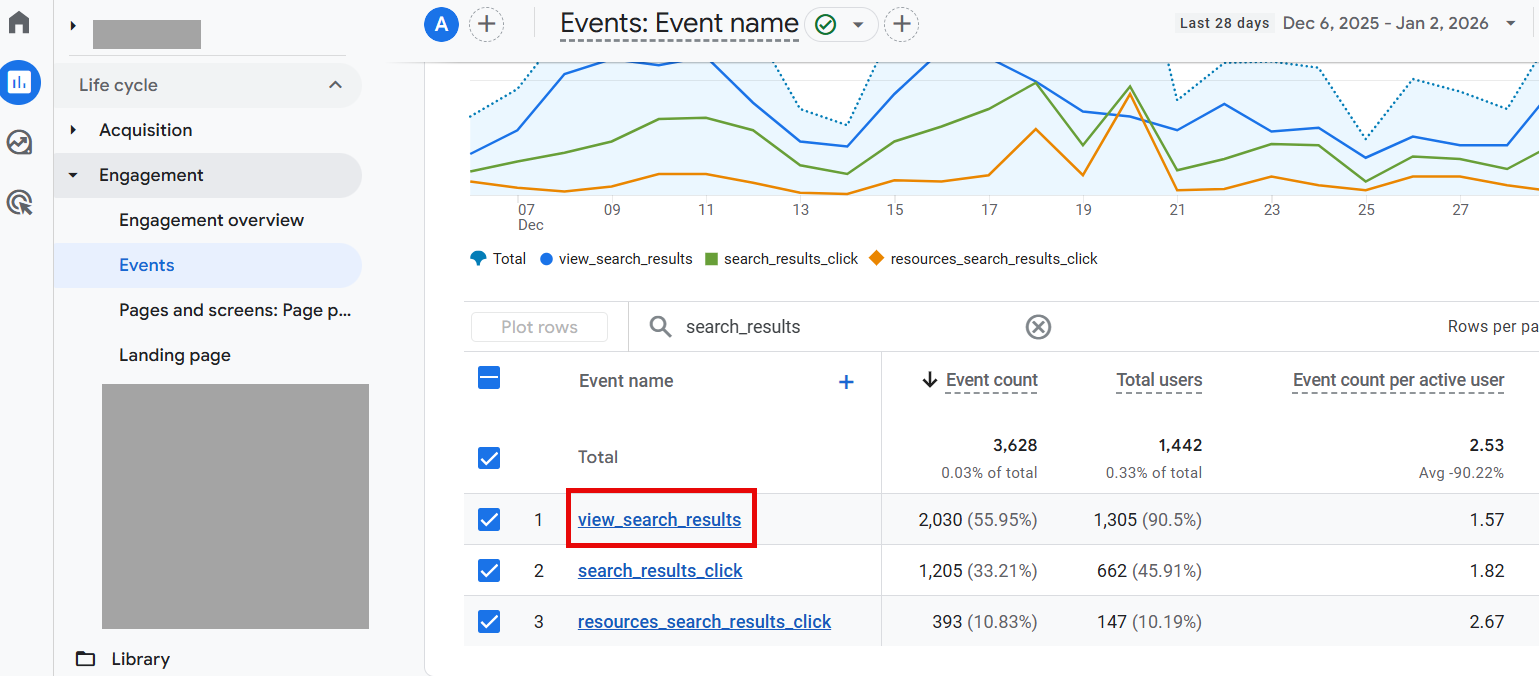
Task: Expand the Acquisition tree item
Action: [73, 130]
